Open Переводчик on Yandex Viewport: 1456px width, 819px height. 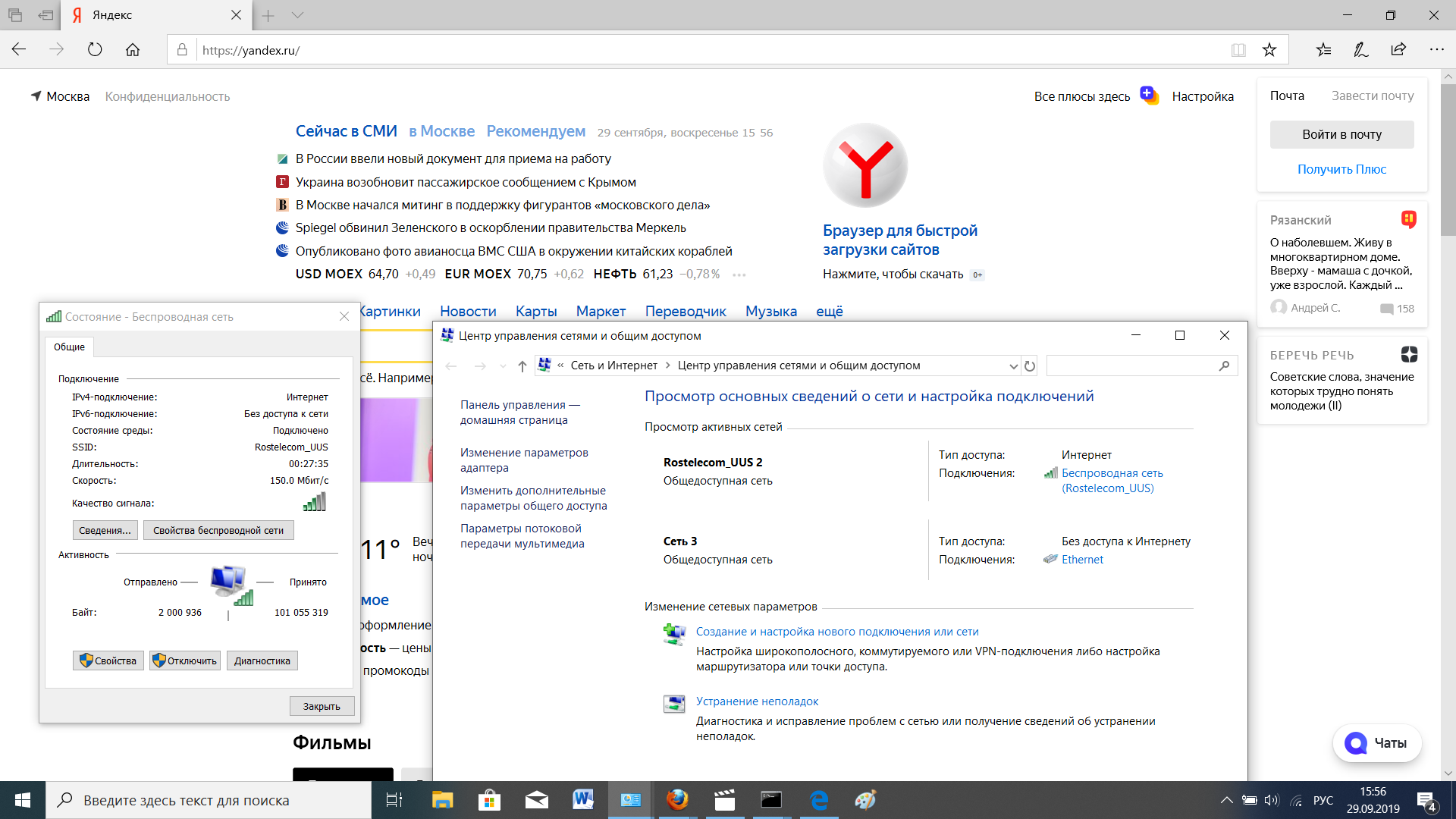click(686, 311)
